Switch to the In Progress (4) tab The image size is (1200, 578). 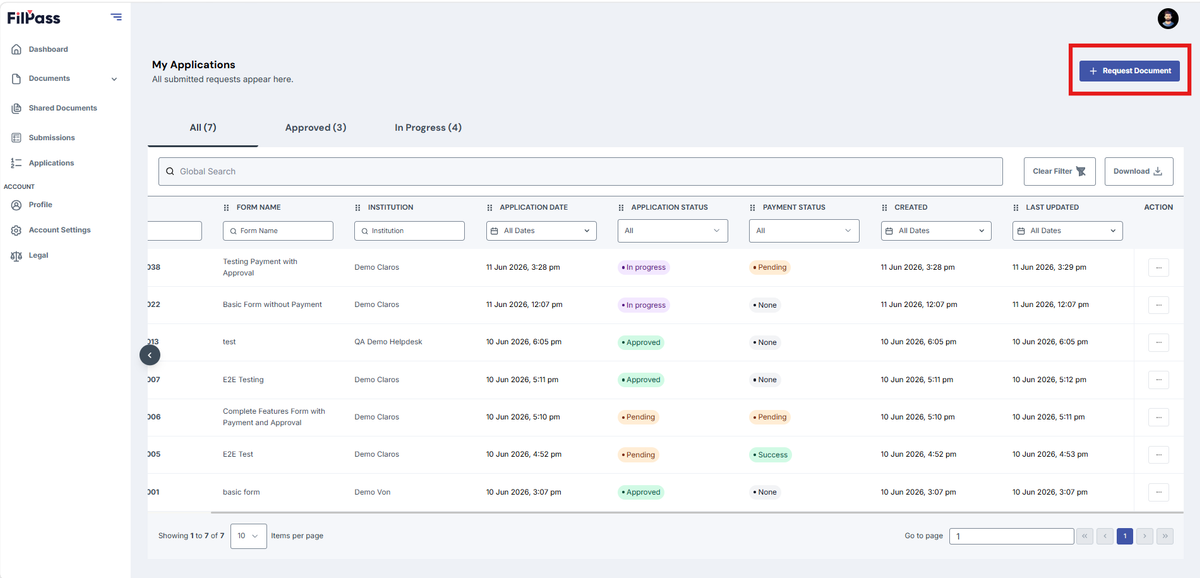[x=428, y=128]
